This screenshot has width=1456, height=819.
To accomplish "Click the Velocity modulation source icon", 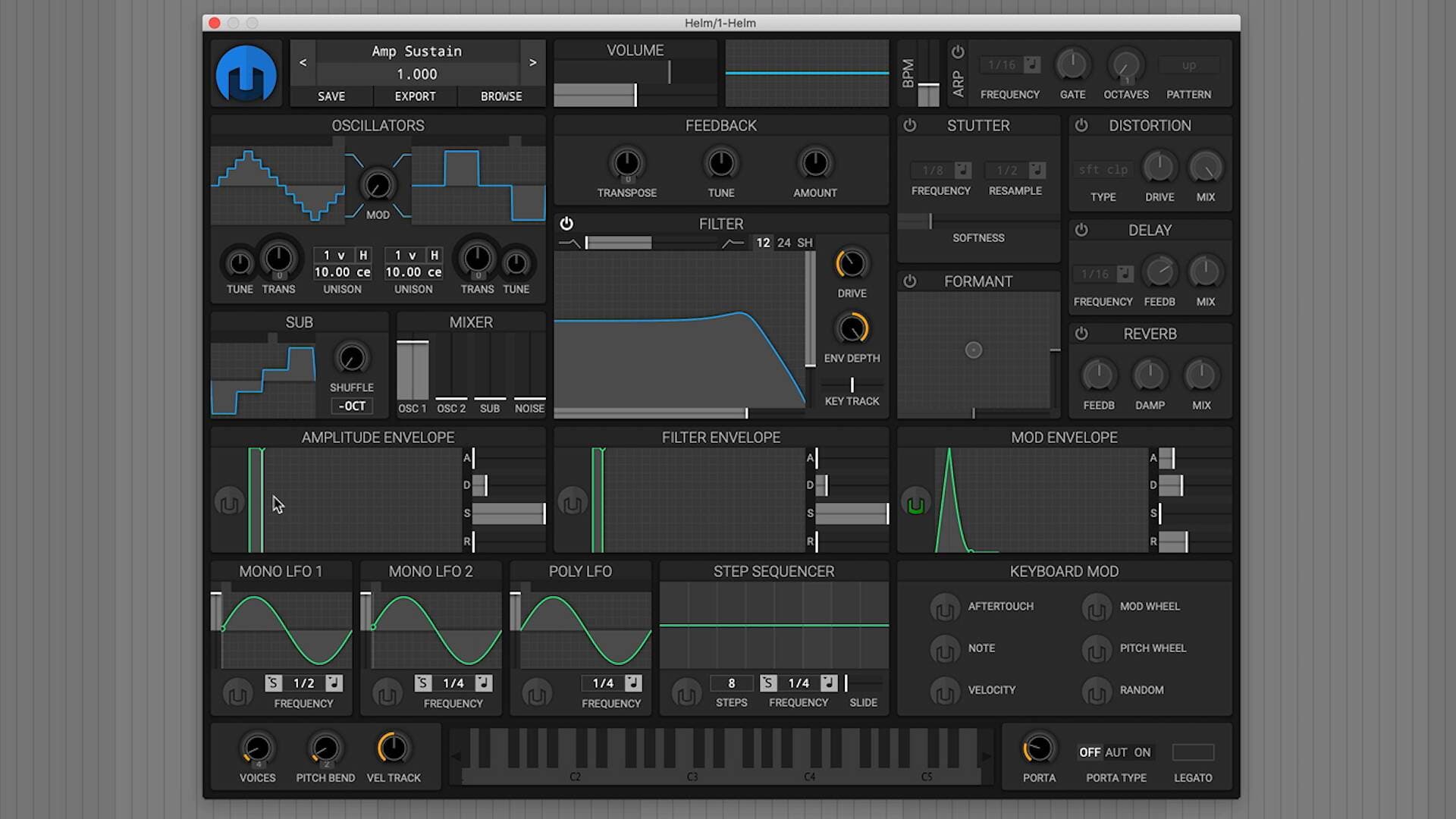I will (x=944, y=692).
